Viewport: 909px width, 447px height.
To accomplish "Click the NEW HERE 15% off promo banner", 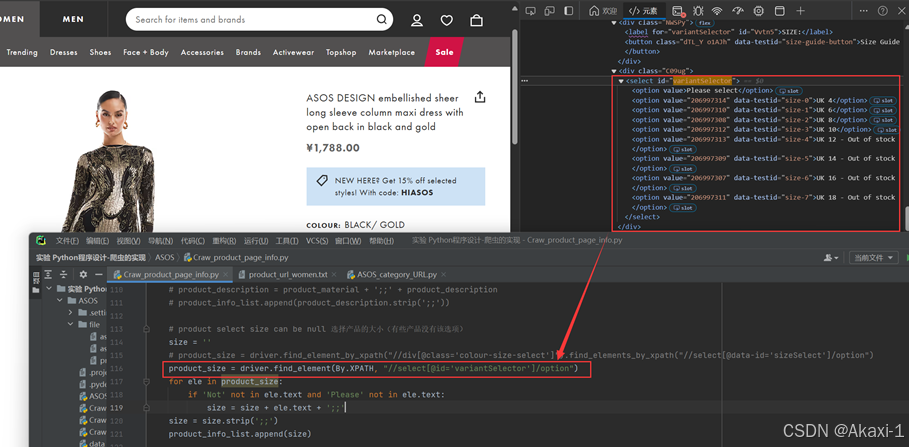I will (395, 186).
